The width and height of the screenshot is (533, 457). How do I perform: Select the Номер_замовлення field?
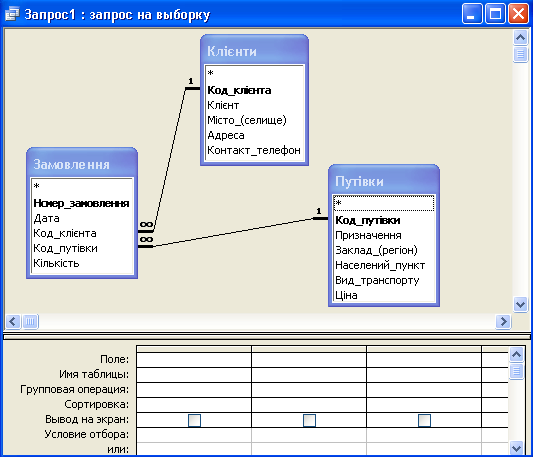[82, 203]
